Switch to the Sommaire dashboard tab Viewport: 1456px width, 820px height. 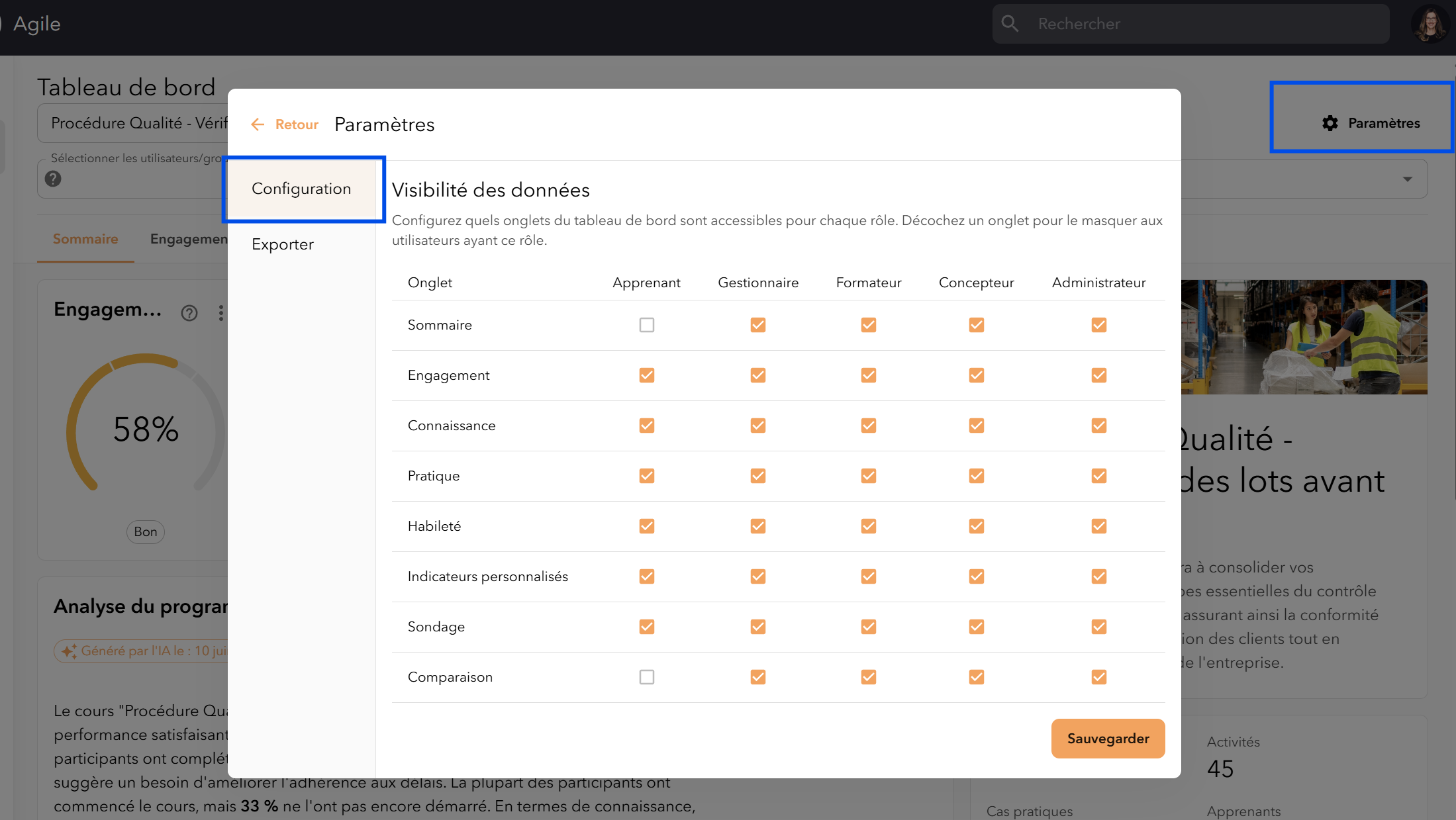pyautogui.click(x=85, y=239)
